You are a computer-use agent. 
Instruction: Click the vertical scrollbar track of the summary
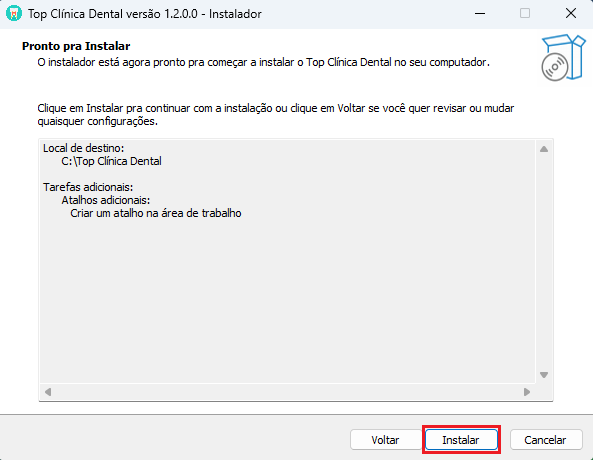tap(544, 262)
